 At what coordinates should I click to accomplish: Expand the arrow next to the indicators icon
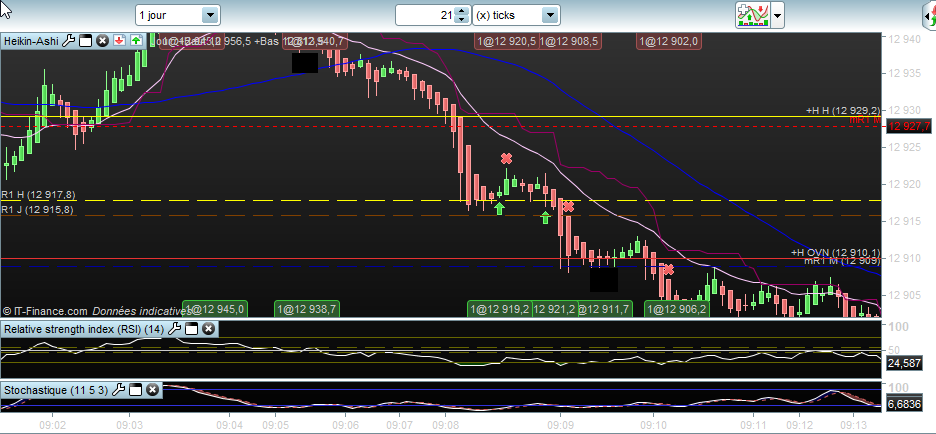point(777,15)
